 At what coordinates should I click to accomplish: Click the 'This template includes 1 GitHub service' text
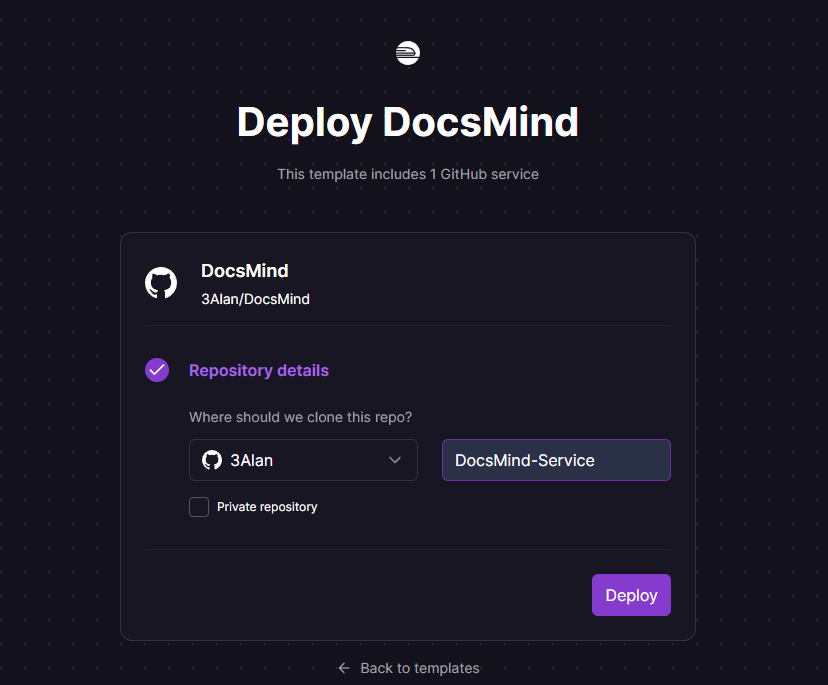point(408,174)
